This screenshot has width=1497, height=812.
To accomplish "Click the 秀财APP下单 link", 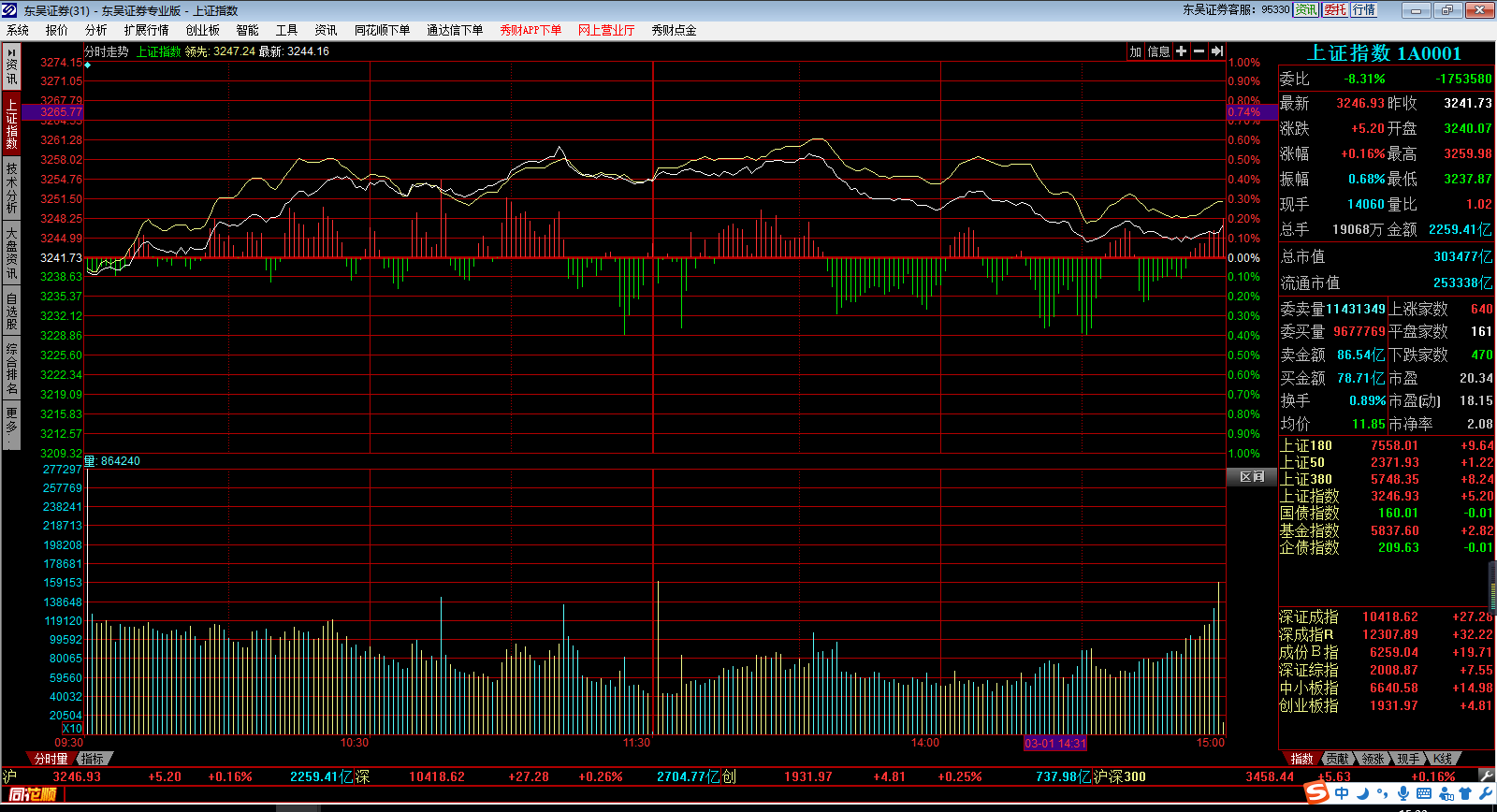I will pyautogui.click(x=530, y=30).
